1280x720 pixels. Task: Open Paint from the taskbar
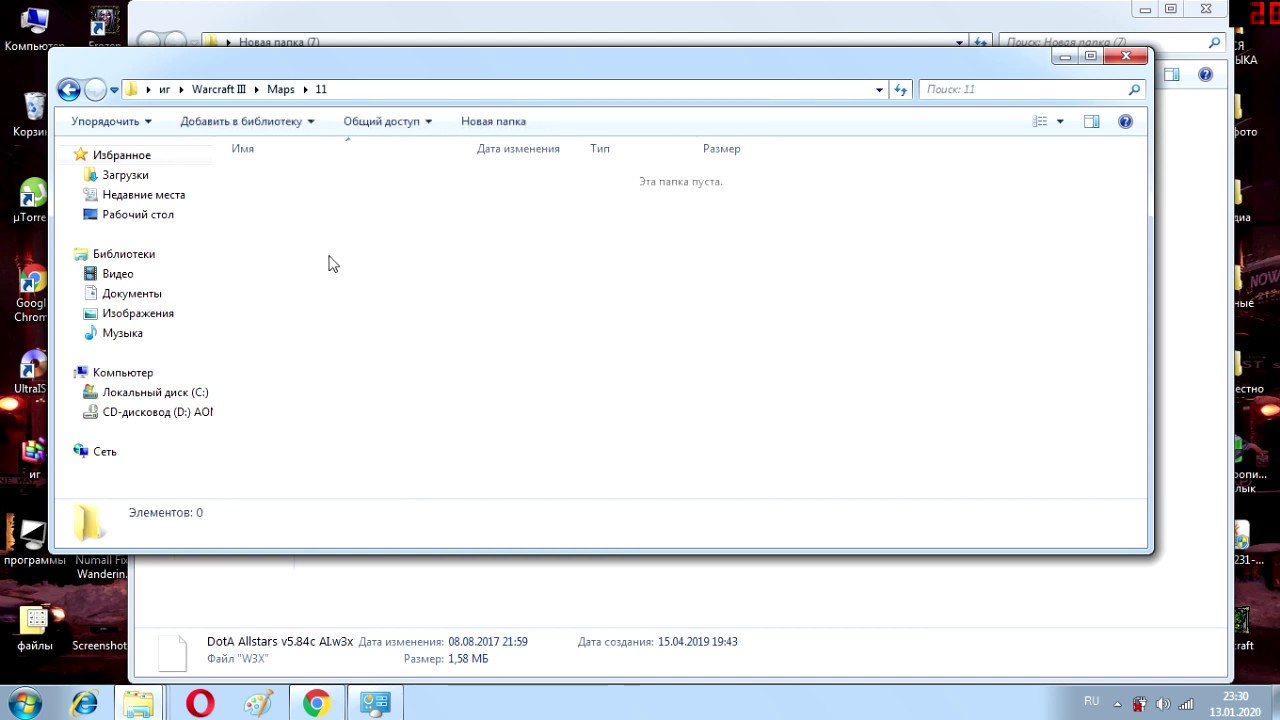click(x=258, y=703)
